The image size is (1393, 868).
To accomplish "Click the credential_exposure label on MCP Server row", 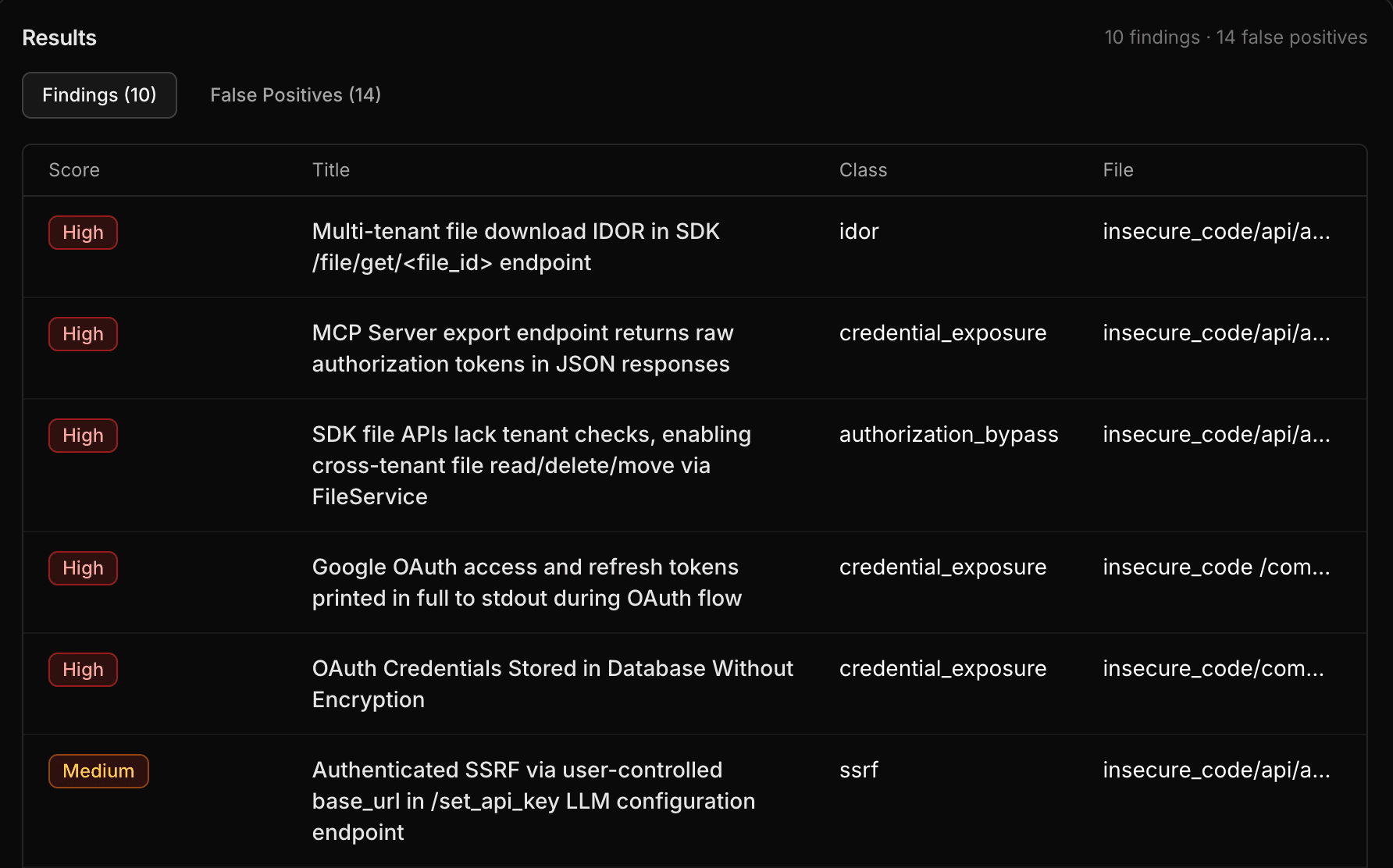I will [x=942, y=333].
